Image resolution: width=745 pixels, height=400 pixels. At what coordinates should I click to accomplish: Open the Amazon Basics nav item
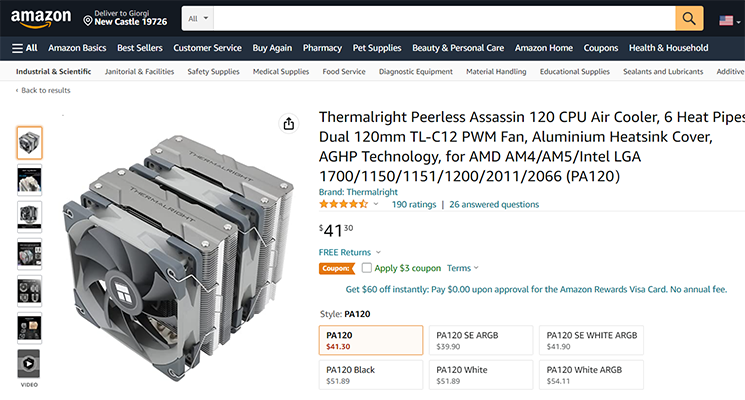[x=77, y=48]
